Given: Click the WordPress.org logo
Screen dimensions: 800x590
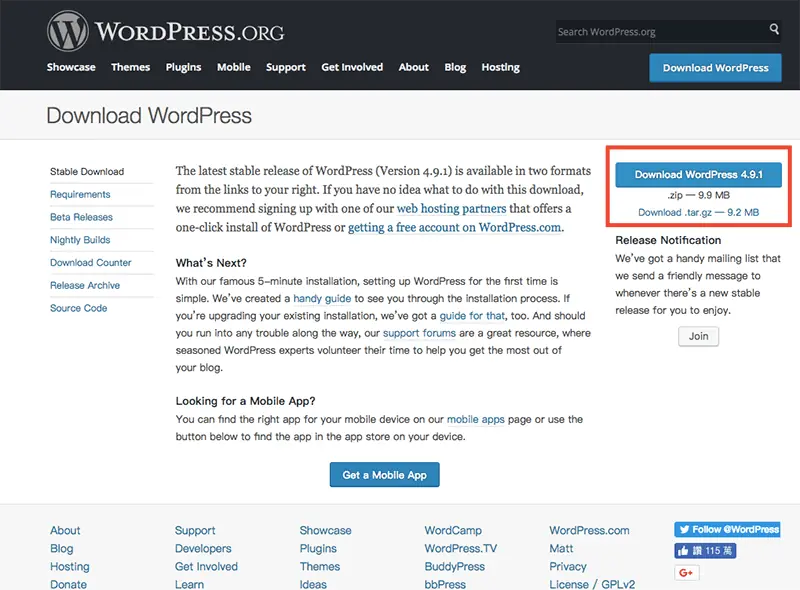Looking at the screenshot, I should tap(165, 32).
